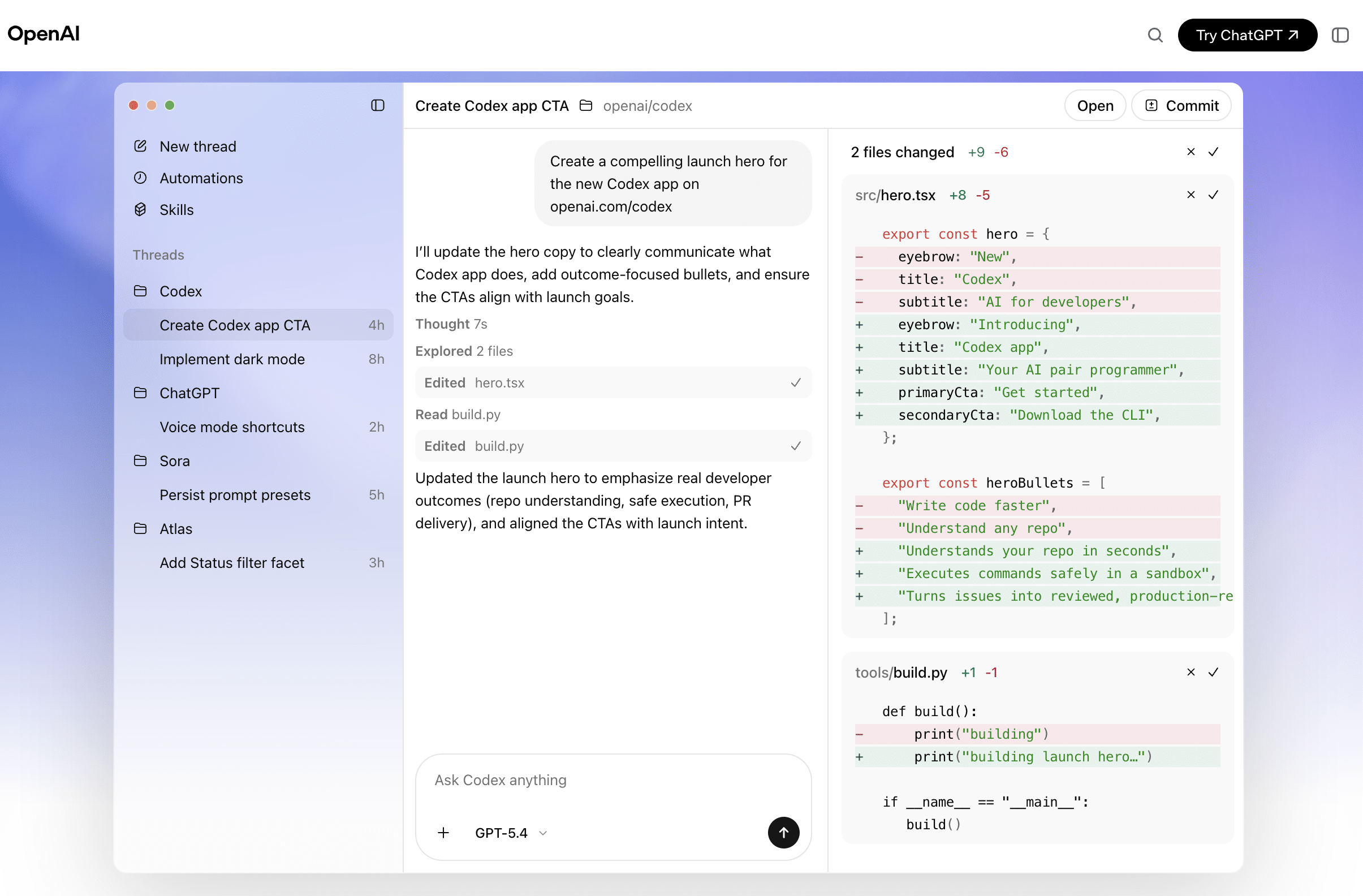Discard hero.tsx changes with X icon
Screen dimensions: 1363x896
click(x=1191, y=195)
